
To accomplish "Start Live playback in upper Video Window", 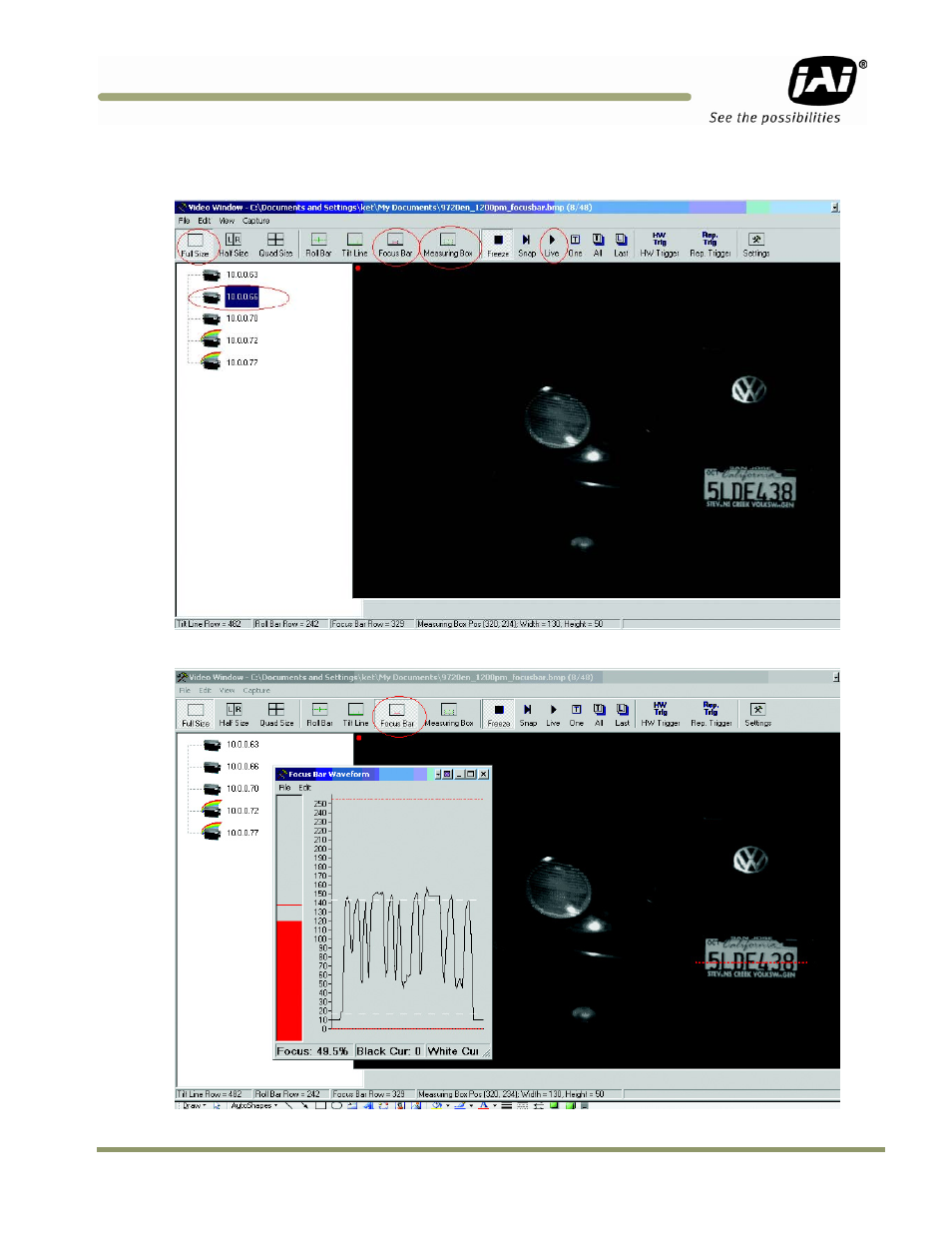I will coord(552,245).
